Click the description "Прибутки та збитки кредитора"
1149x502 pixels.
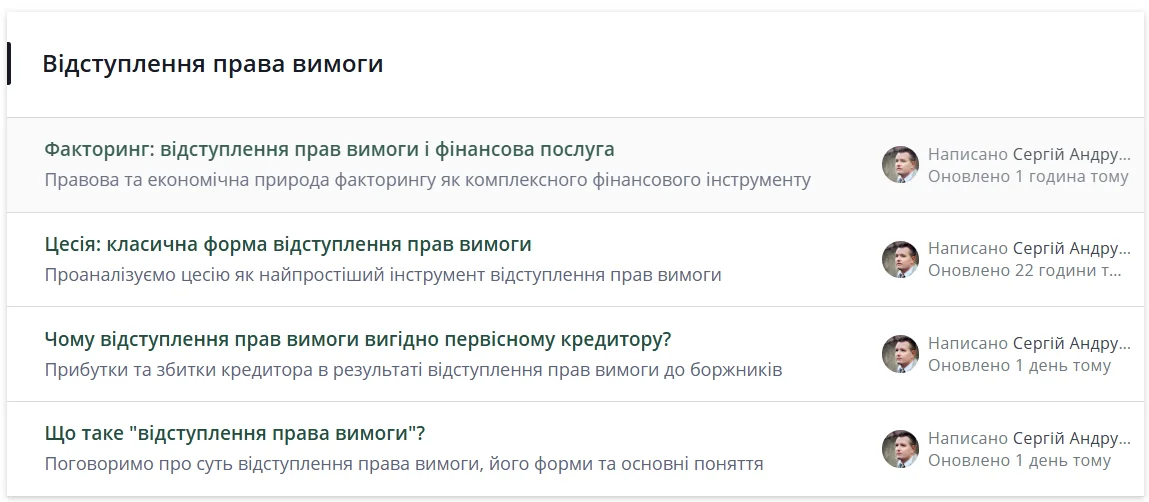click(413, 370)
